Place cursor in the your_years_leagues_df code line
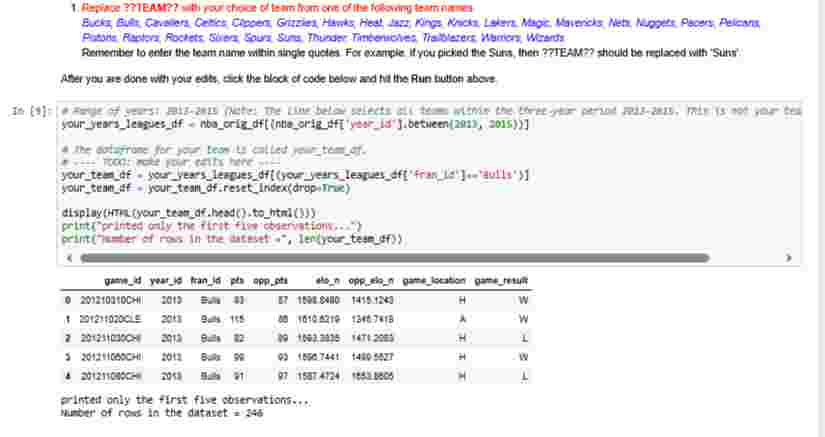The height and width of the screenshot is (437, 825). tap(295, 124)
